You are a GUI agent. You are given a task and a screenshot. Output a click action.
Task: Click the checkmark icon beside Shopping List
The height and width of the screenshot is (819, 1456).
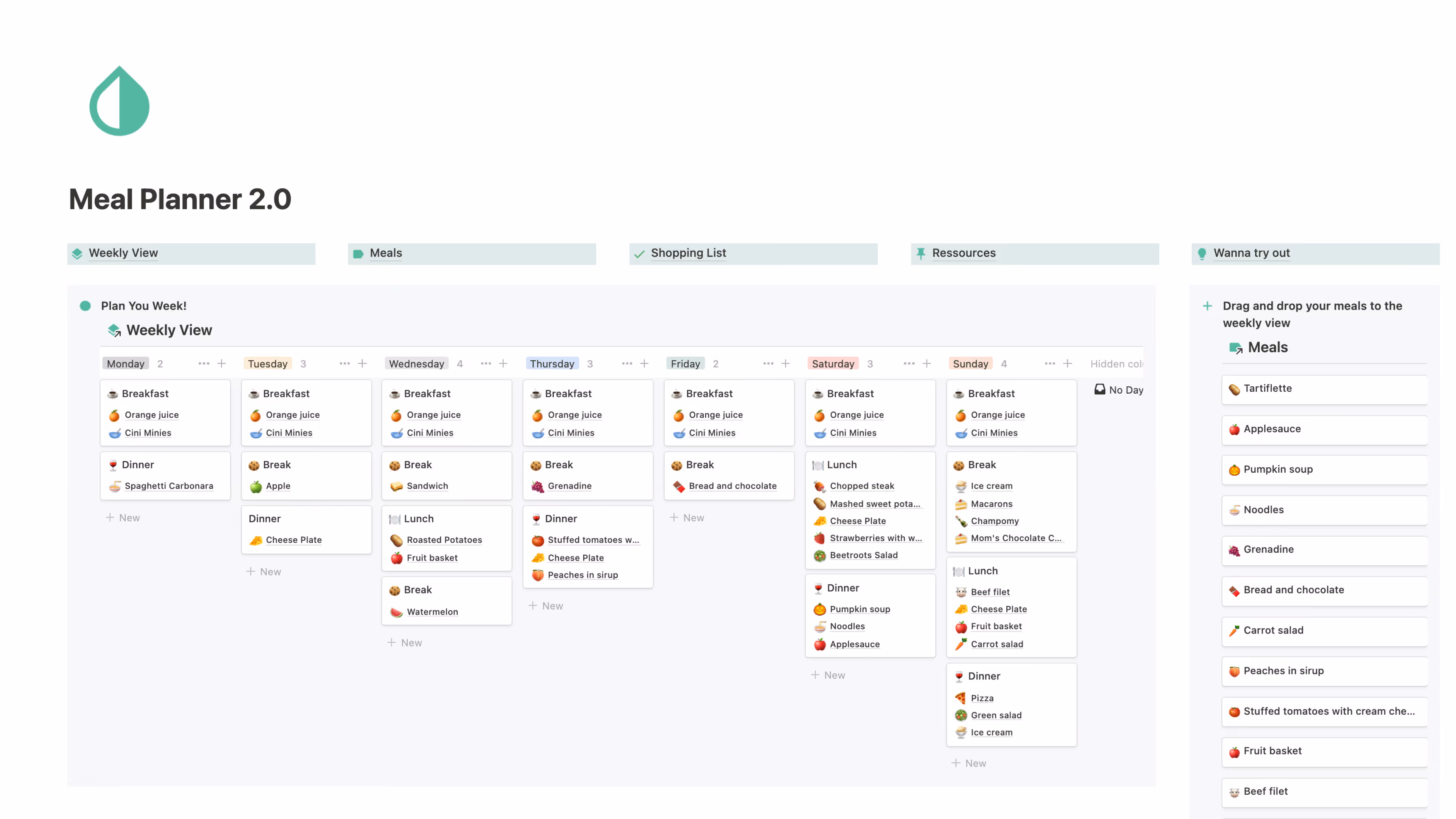639,254
